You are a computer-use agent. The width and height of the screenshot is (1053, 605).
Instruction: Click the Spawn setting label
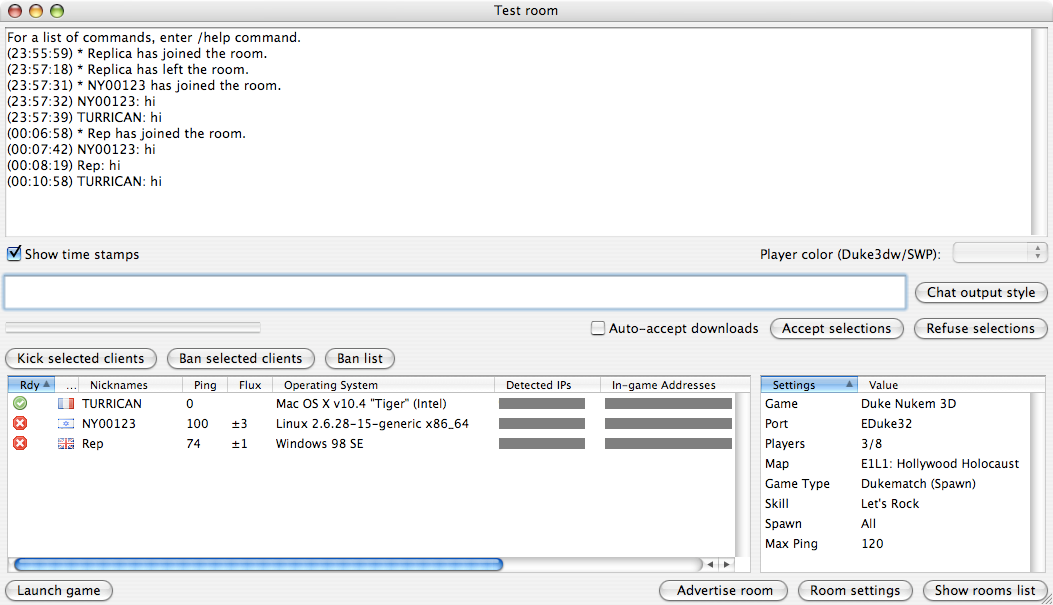pyautogui.click(x=783, y=524)
